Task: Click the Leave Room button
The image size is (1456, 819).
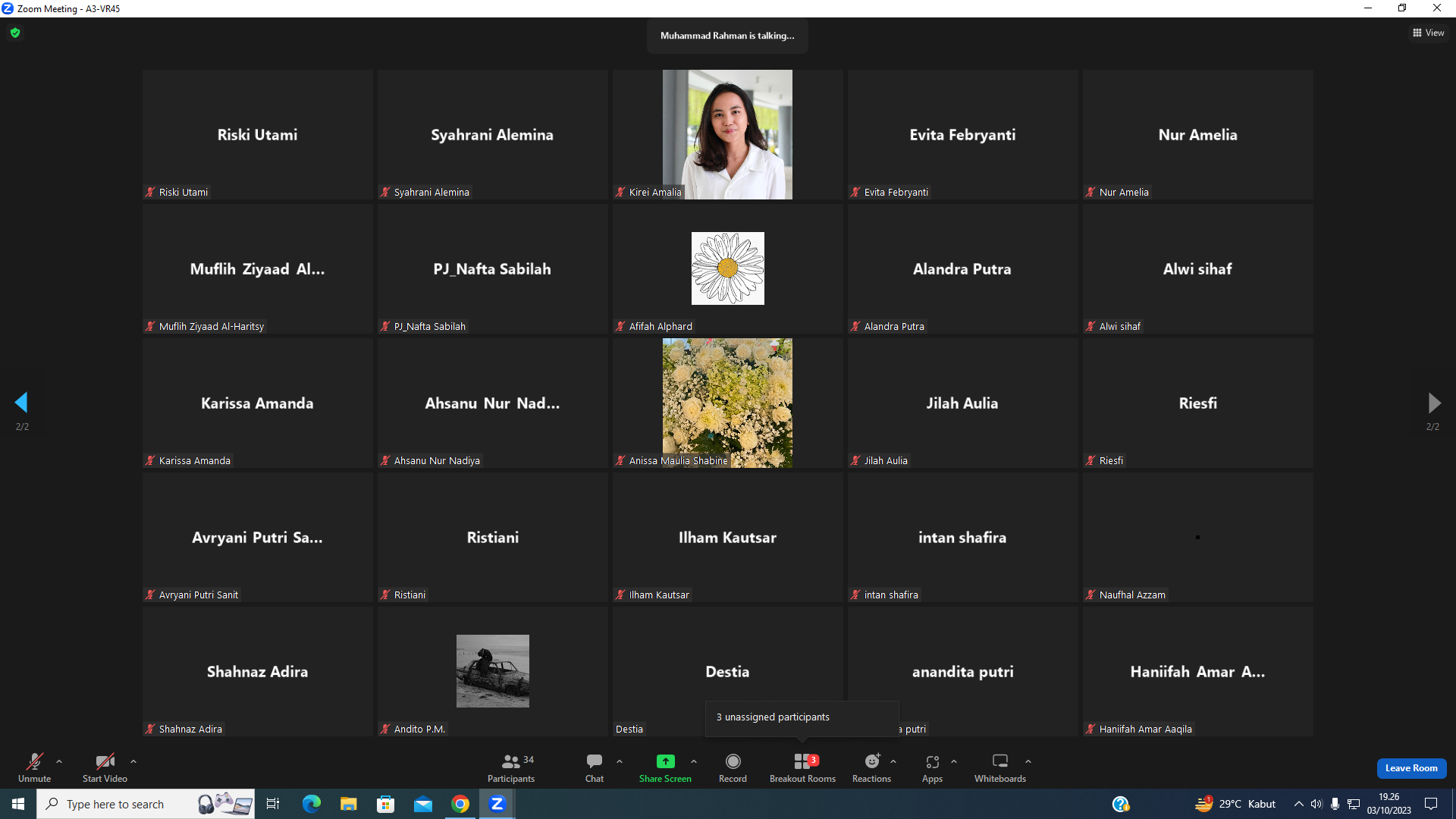Action: pos(1411,768)
